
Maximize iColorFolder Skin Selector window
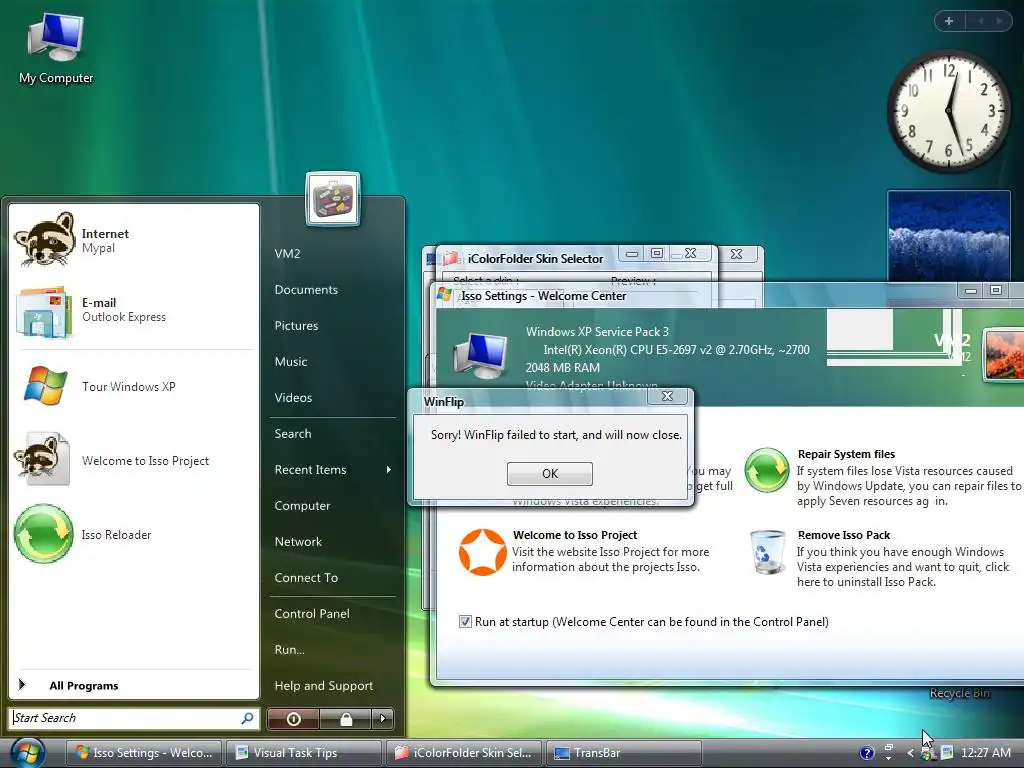coord(657,253)
